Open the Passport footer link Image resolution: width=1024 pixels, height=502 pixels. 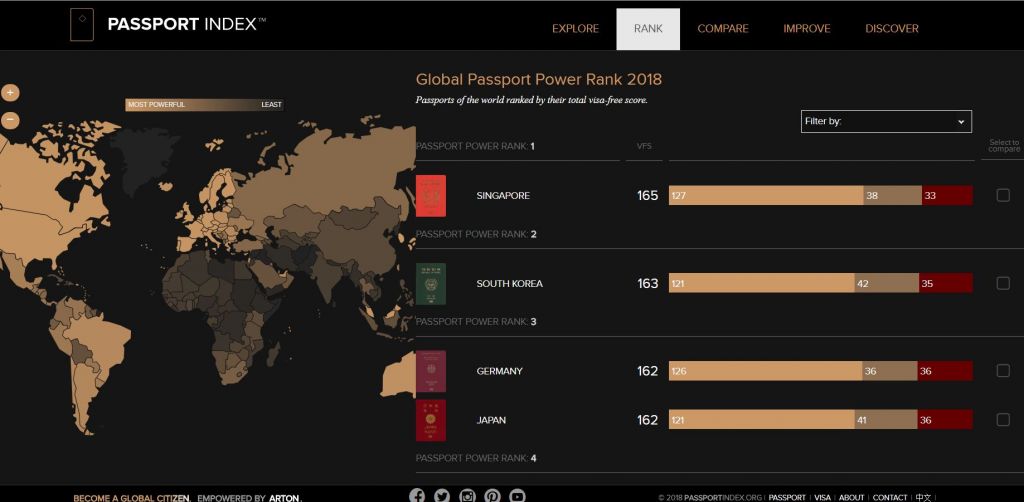point(787,497)
